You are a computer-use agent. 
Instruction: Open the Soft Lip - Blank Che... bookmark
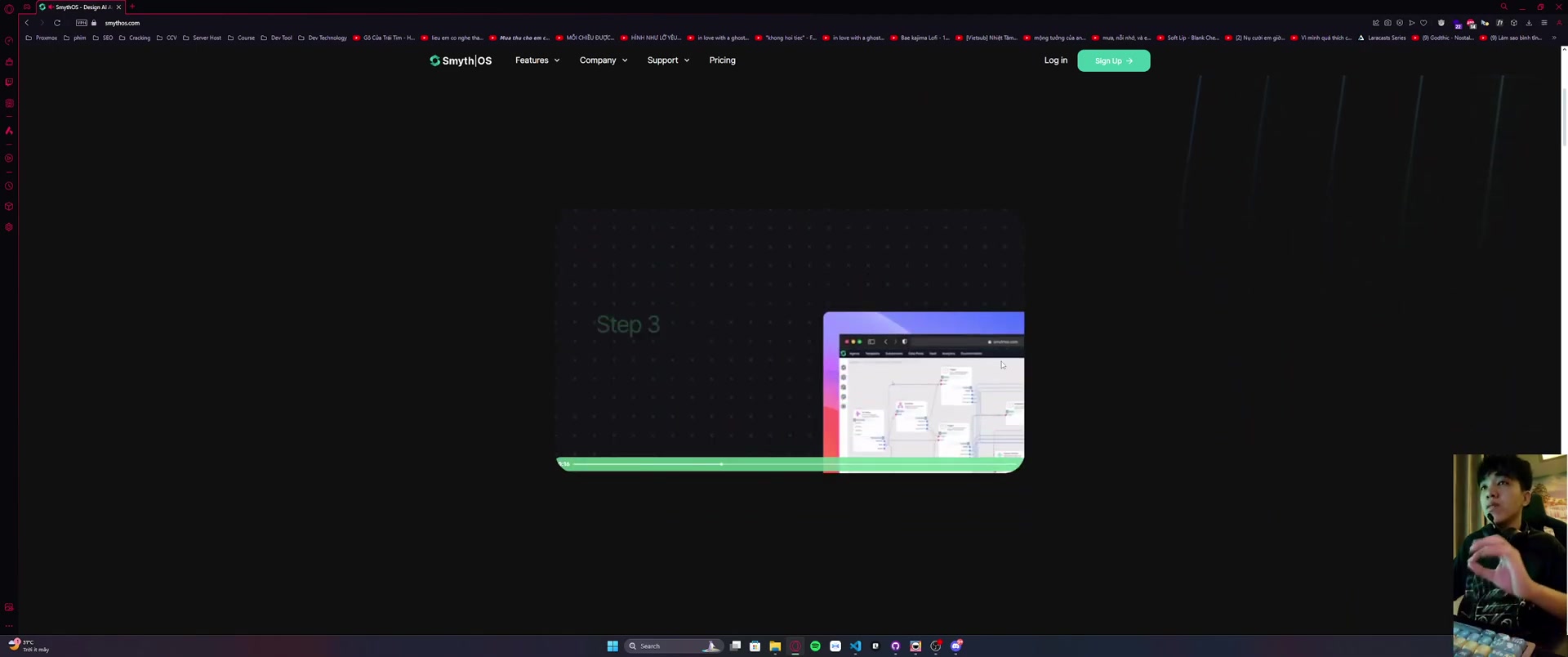point(1187,38)
